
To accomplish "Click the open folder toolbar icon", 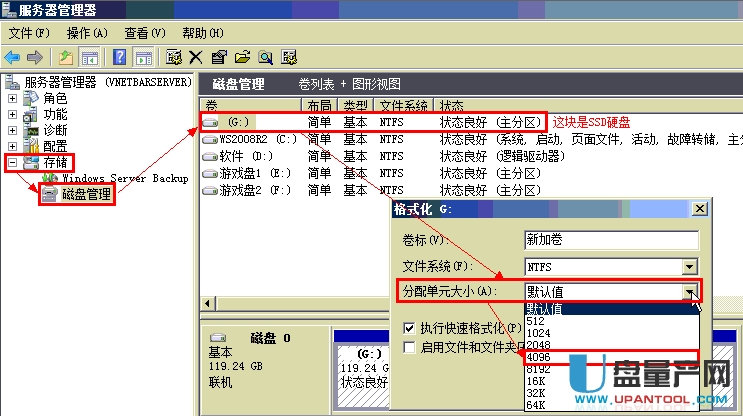I will (x=242, y=58).
